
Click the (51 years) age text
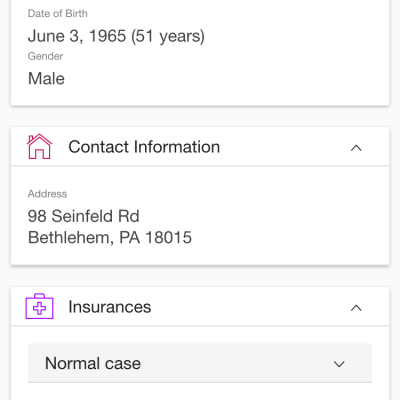(168, 36)
